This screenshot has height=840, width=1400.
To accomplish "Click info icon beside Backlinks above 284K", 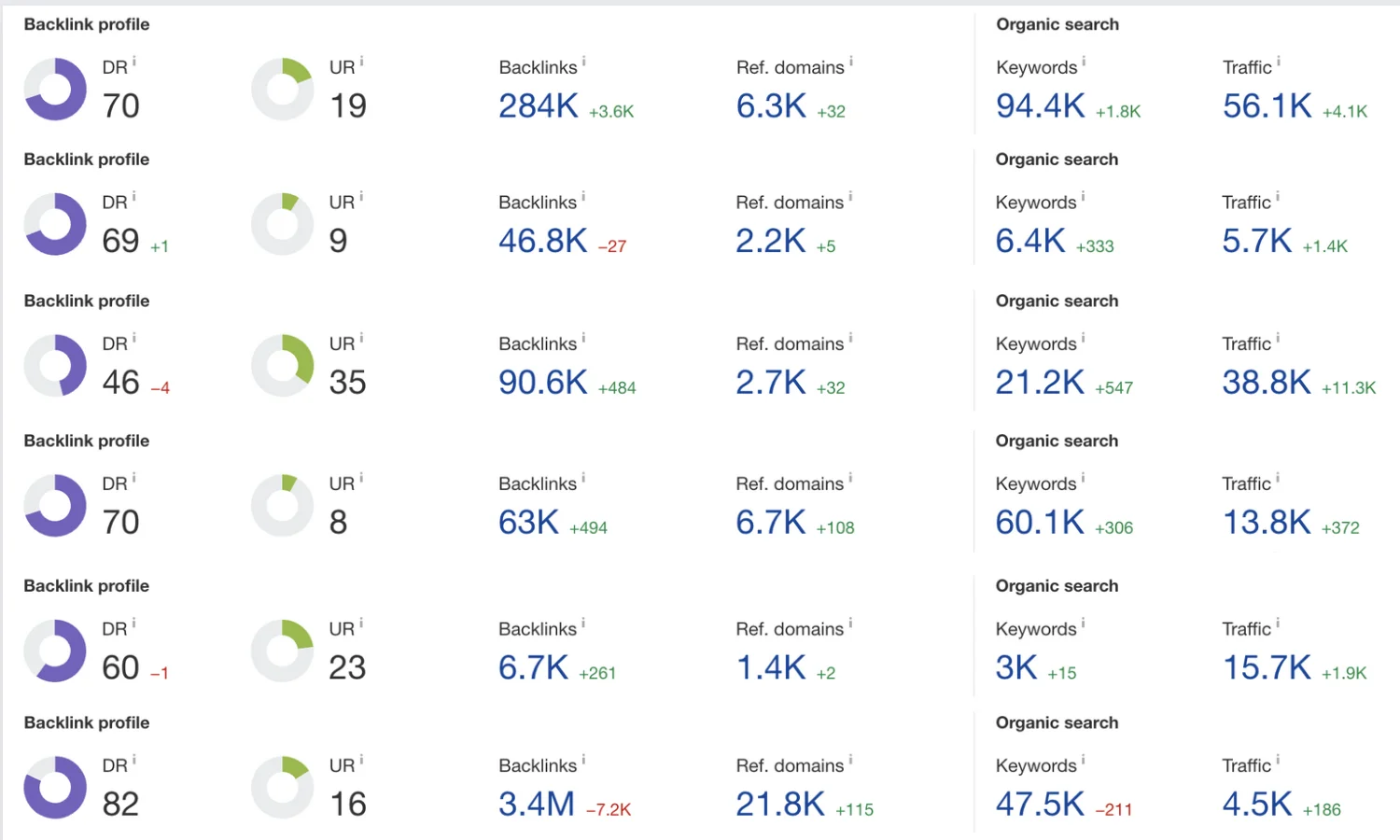I will 584,62.
